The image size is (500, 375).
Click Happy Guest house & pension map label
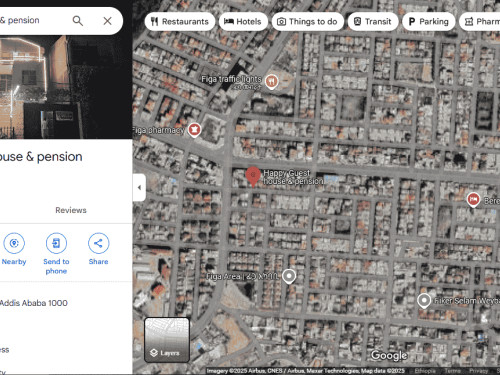click(293, 177)
